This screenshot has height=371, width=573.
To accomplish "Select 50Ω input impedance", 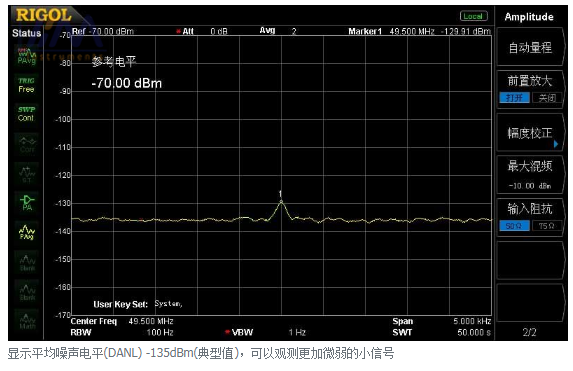I will tap(514, 226).
